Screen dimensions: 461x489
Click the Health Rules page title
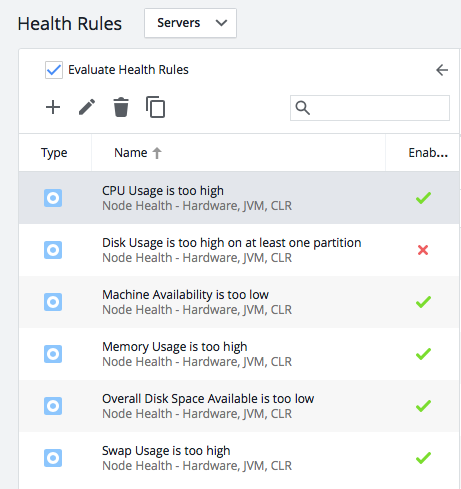70,24
